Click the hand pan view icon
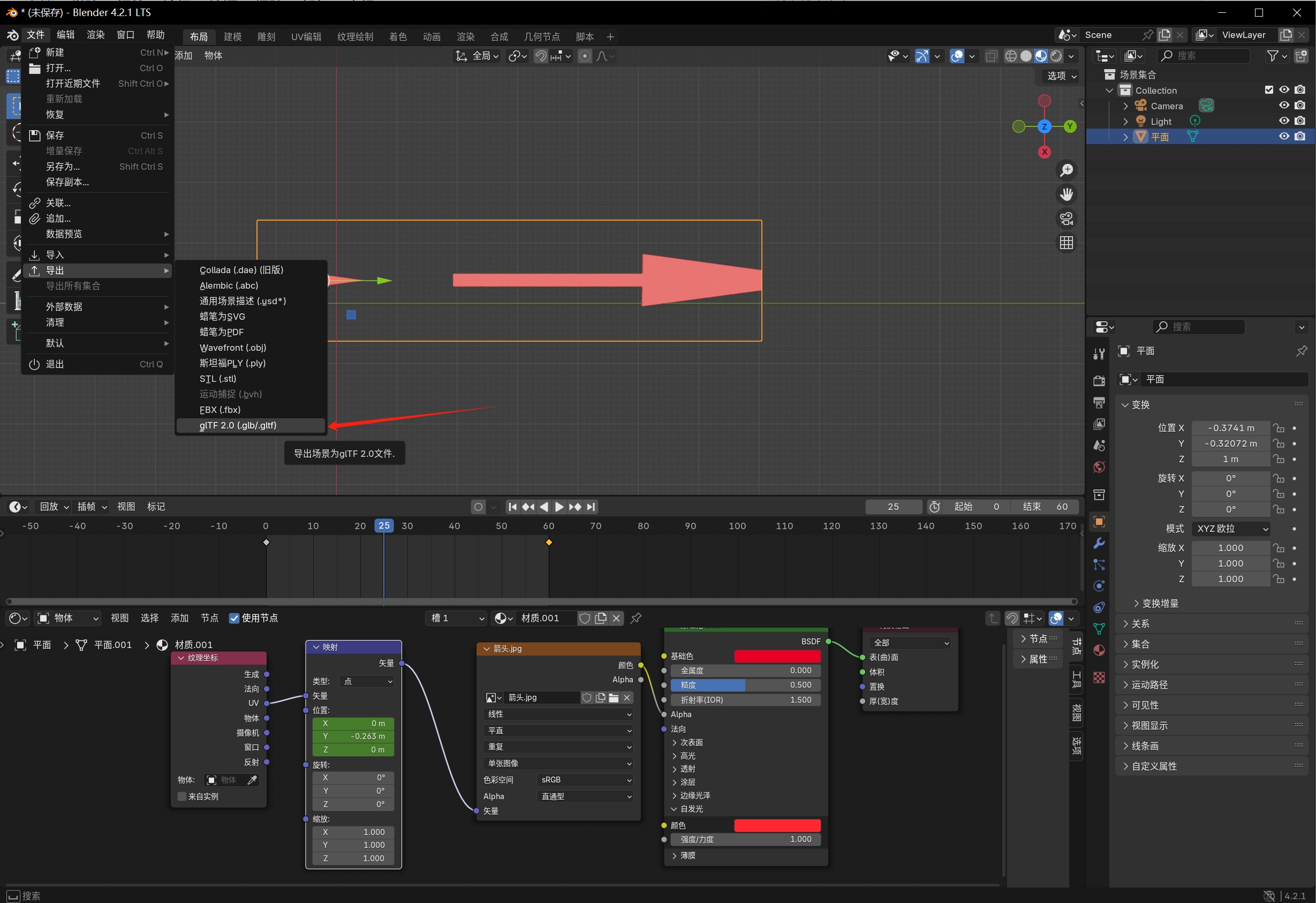Image resolution: width=1316 pixels, height=903 pixels. (x=1067, y=194)
